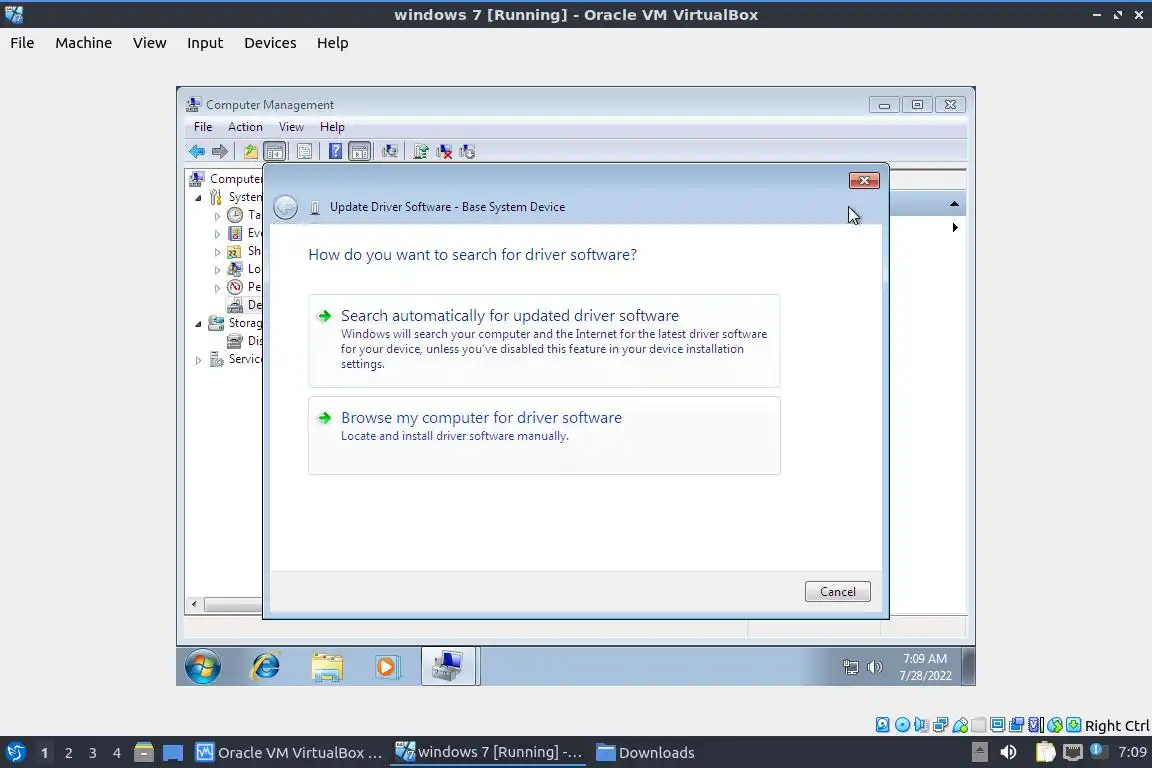Open the Windows 7 Start button

click(203, 666)
